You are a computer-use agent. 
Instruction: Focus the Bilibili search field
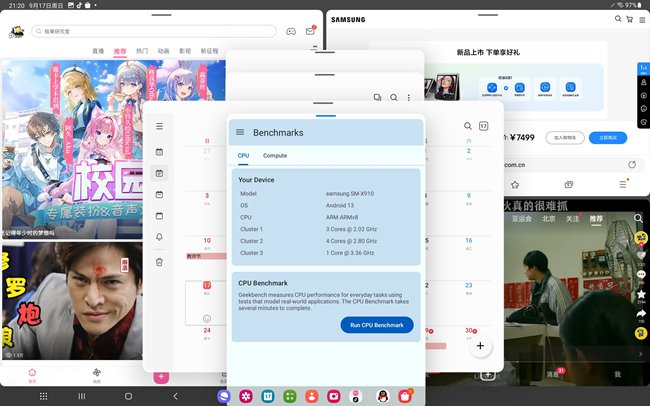(x=154, y=31)
